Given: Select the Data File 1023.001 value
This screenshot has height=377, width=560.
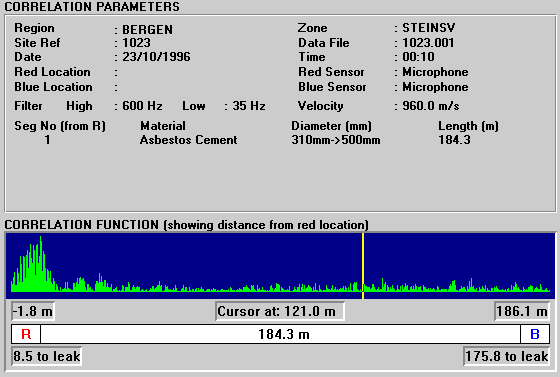Looking at the screenshot, I should [x=428, y=43].
